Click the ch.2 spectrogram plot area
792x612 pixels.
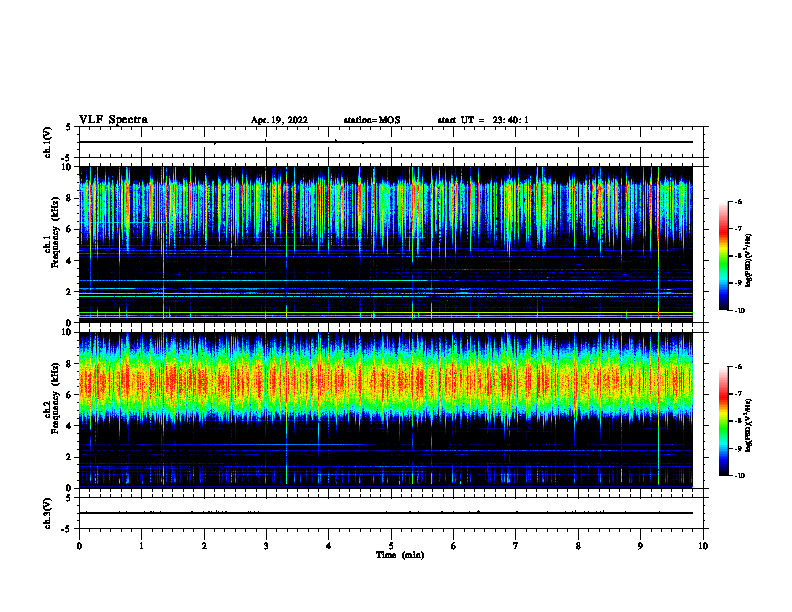point(386,410)
